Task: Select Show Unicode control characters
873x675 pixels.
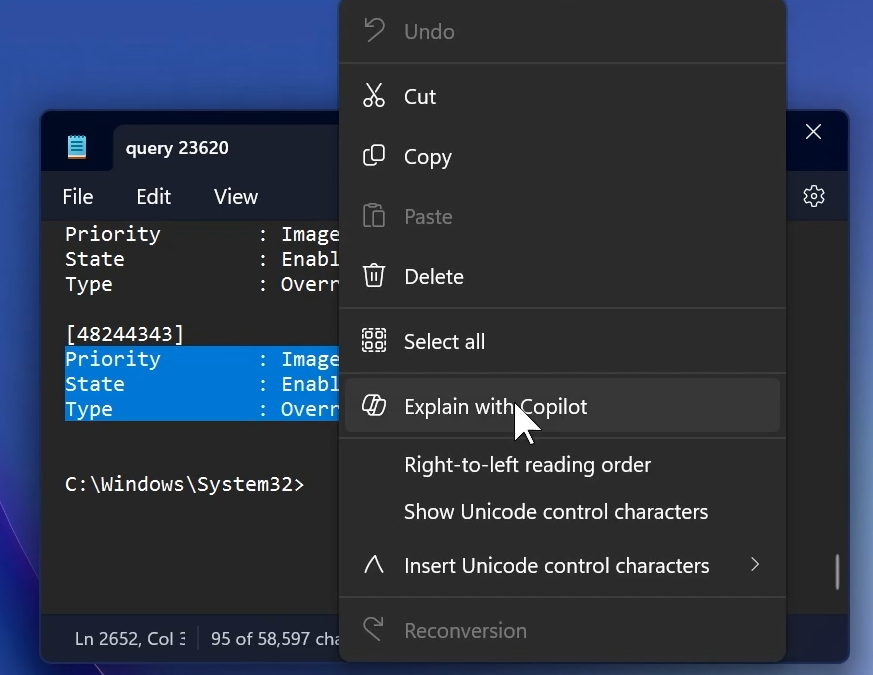Action: click(x=562, y=511)
